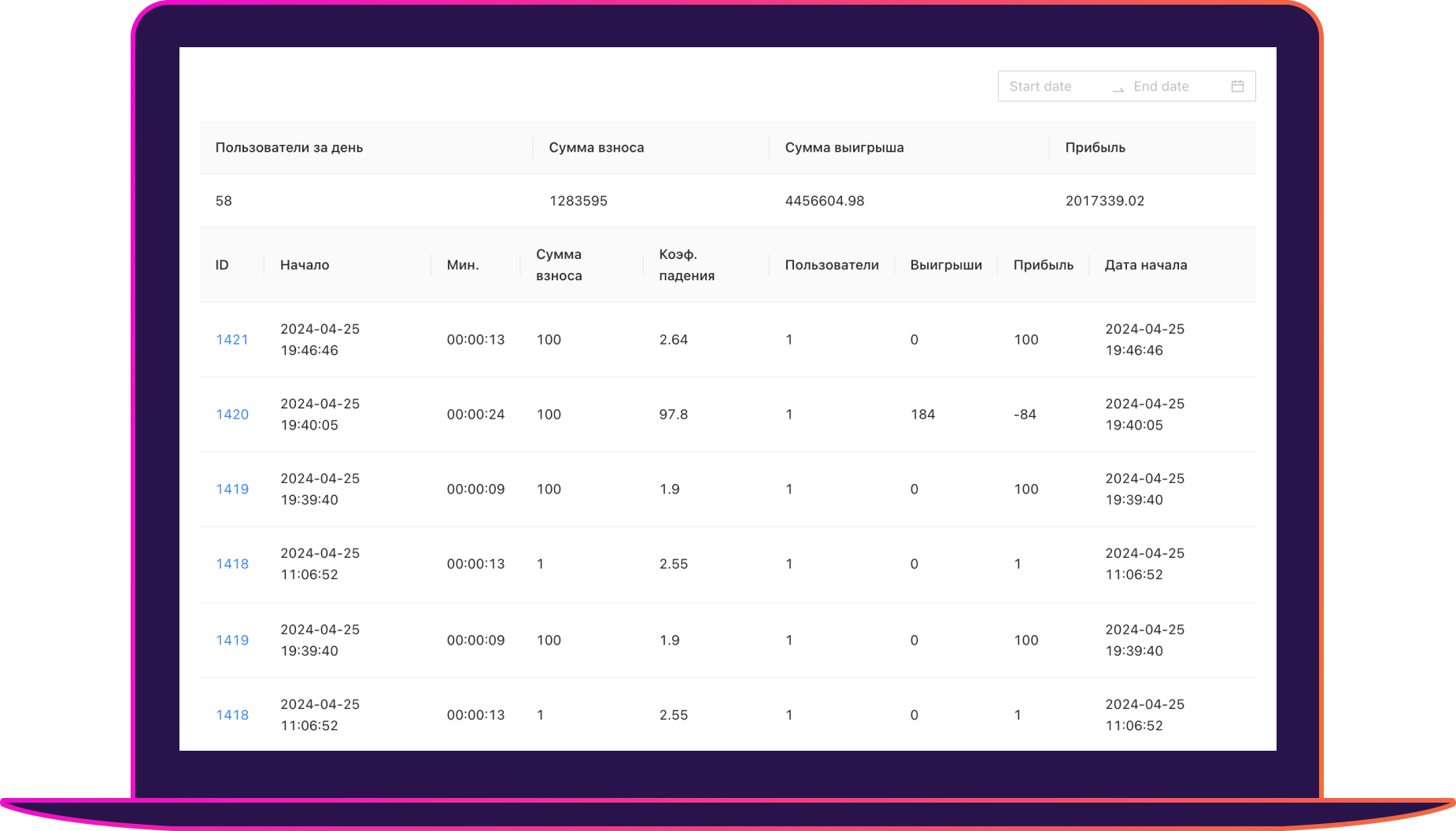The width and height of the screenshot is (1456, 831).
Task: Click the daily users value 58
Action: click(224, 201)
